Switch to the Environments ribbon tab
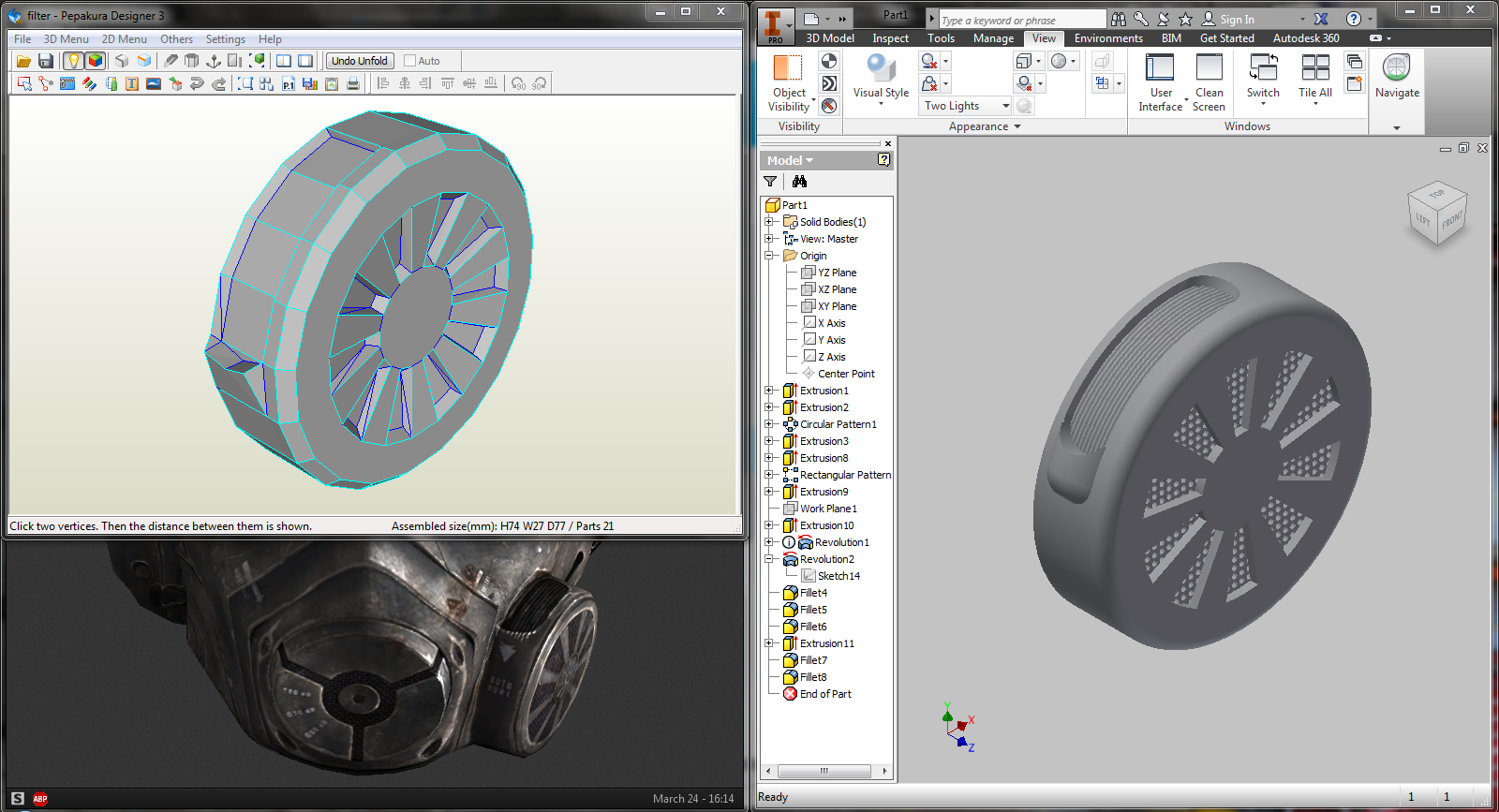This screenshot has height=812, width=1499. (x=1108, y=38)
